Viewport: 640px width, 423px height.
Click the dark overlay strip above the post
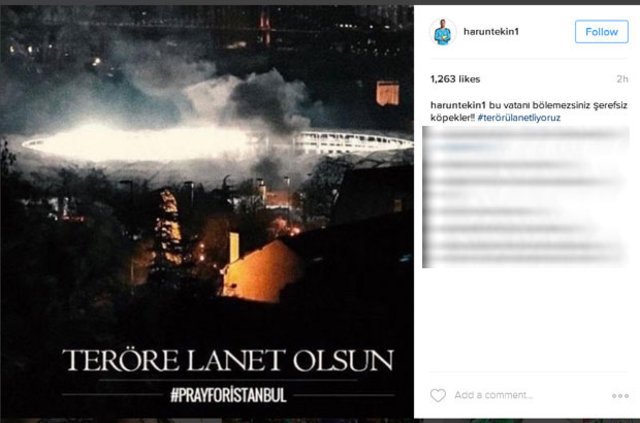click(320, 2)
